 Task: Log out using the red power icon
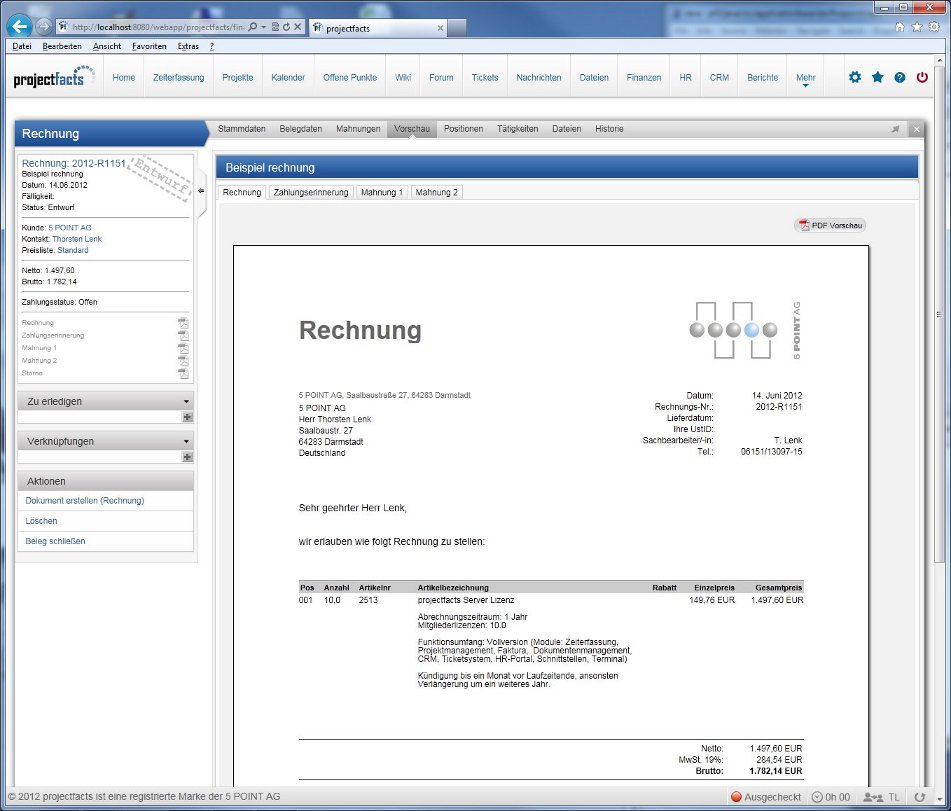(x=922, y=77)
